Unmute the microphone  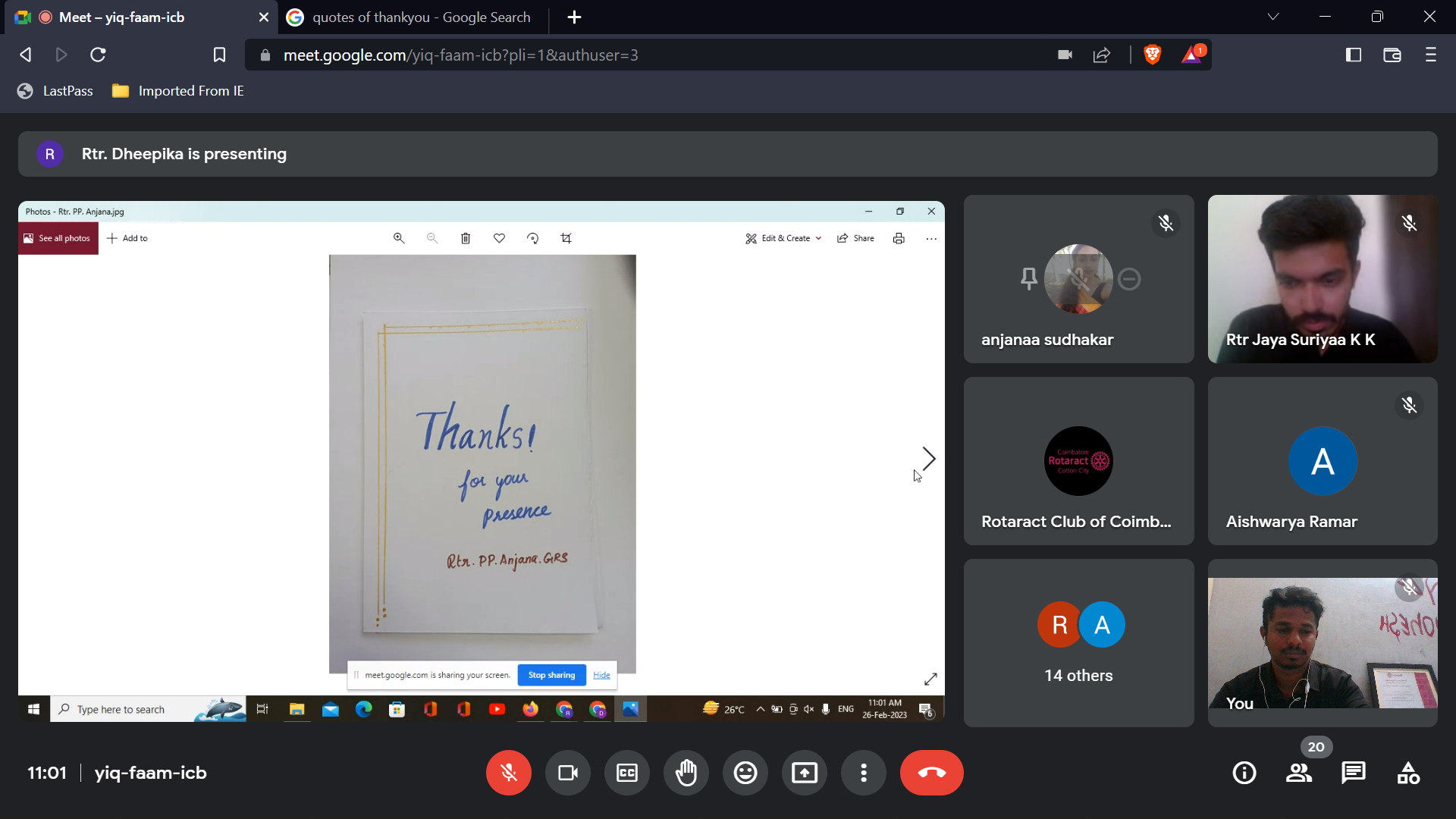(x=509, y=773)
